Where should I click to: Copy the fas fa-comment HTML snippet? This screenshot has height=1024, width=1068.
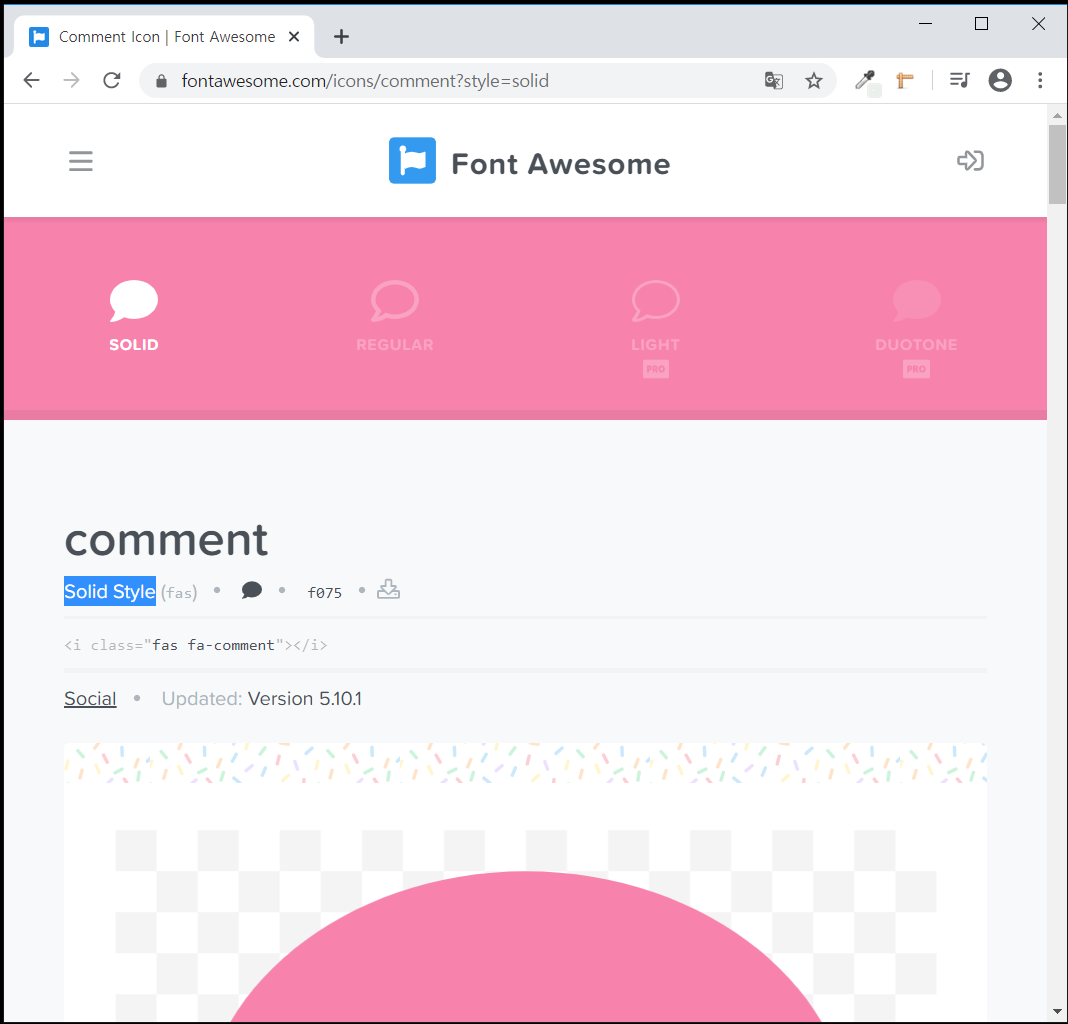195,645
